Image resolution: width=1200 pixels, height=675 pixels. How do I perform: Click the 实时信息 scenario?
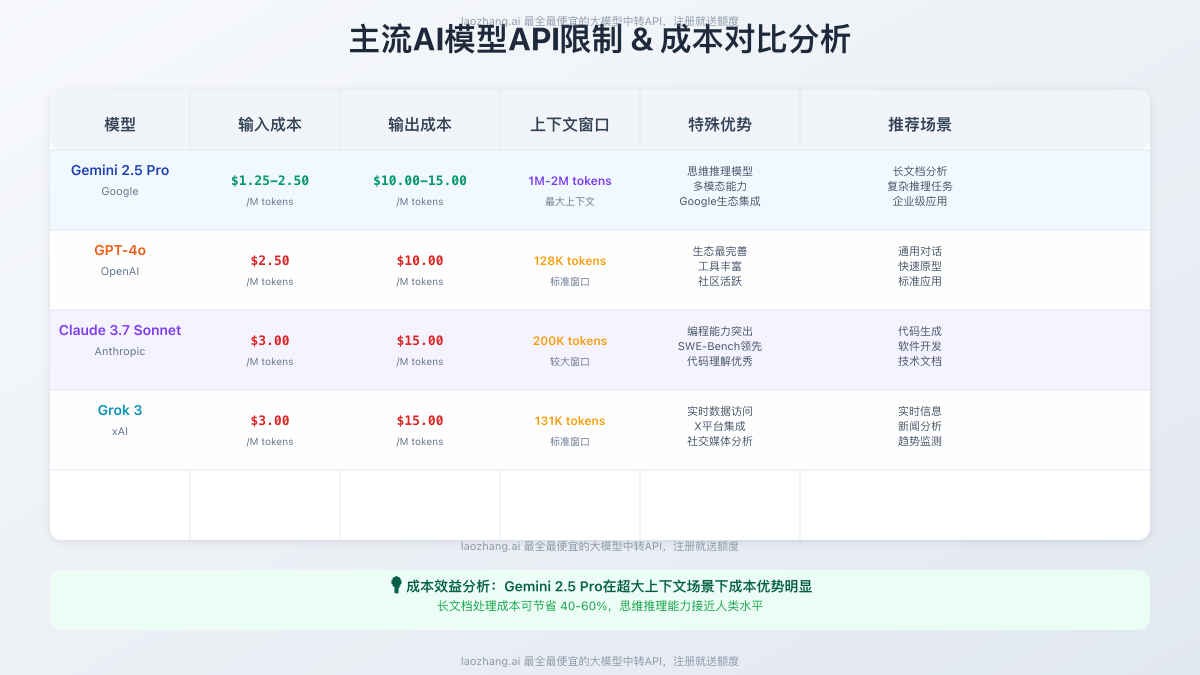pyautogui.click(x=920, y=411)
